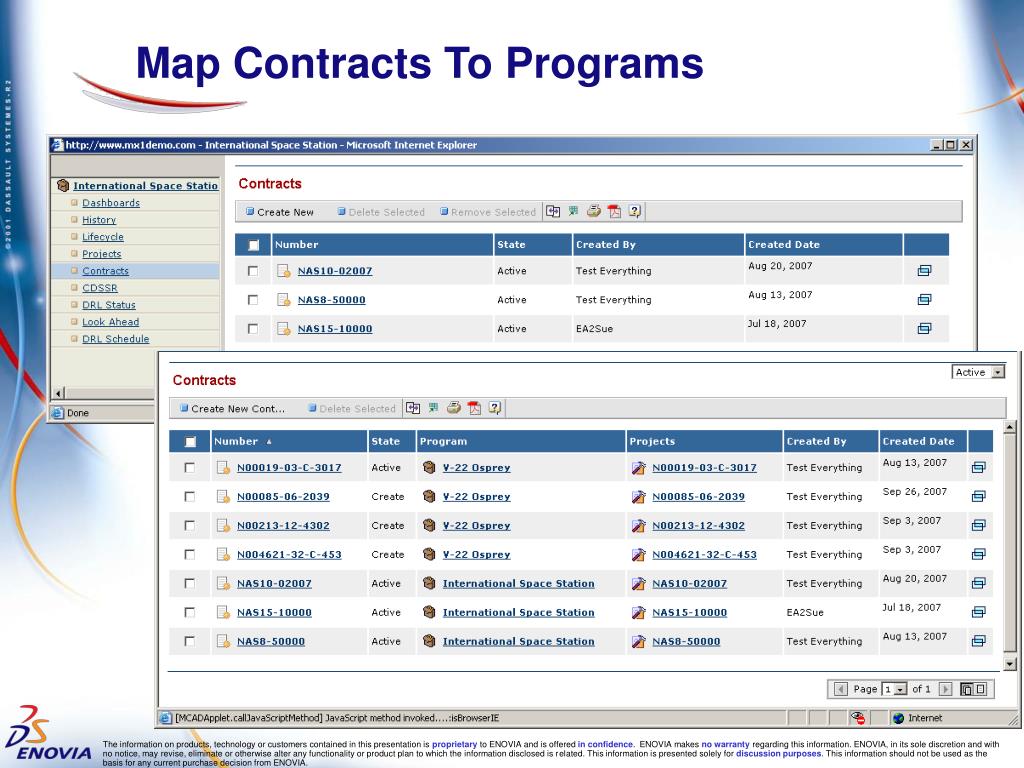Screen dimensions: 1024x768
Task: Open CDSSR in the left navigation
Action: pos(100,288)
